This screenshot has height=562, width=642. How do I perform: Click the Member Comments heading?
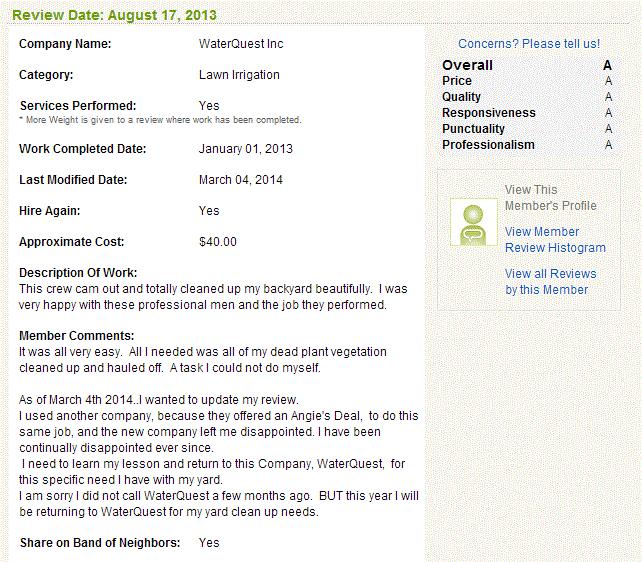(x=77, y=336)
